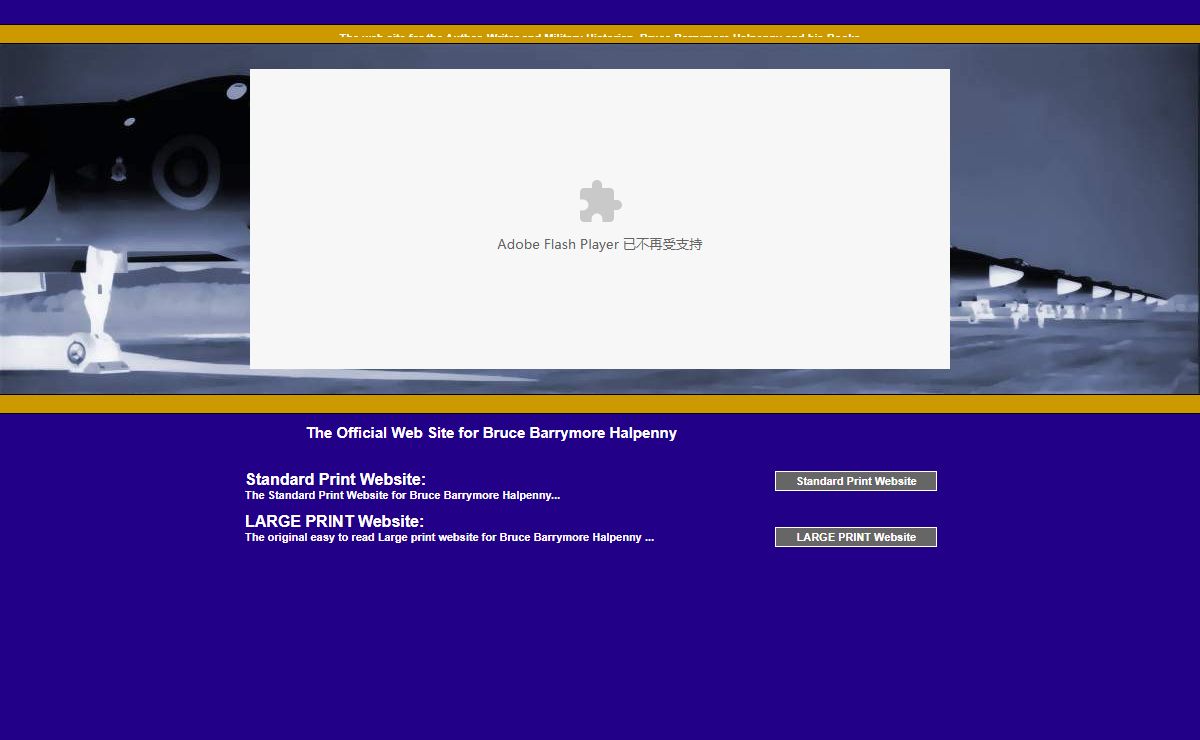Click the 'Standard Print Website:' heading text

tap(336, 479)
